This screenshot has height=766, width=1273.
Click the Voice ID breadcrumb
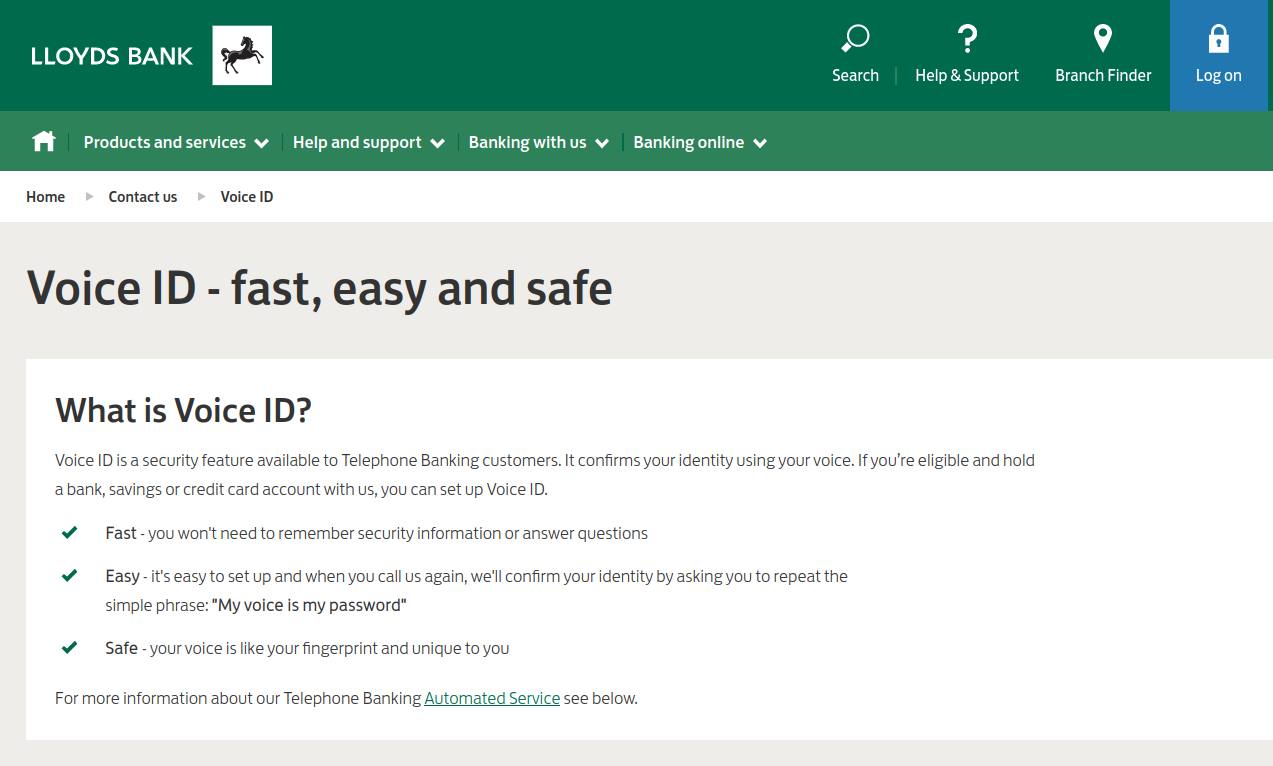coord(247,197)
